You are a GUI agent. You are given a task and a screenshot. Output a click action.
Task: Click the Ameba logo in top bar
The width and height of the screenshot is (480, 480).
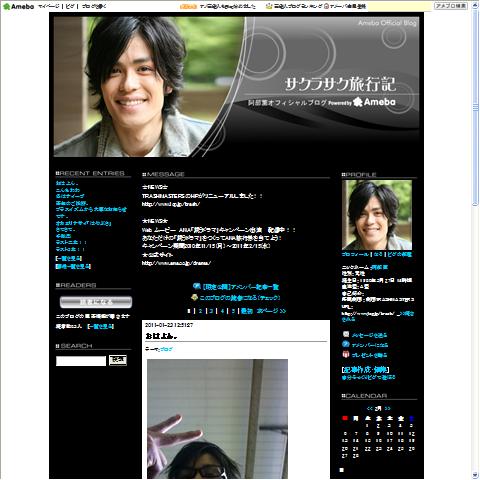coord(18,6)
